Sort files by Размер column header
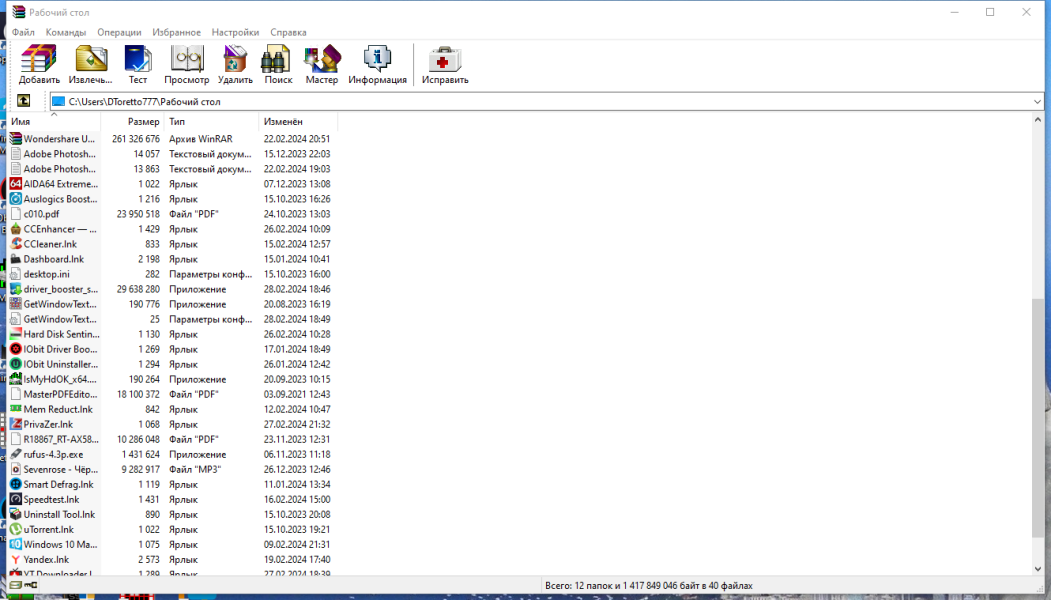This screenshot has height=600, width=1051. pyautogui.click(x=132, y=121)
